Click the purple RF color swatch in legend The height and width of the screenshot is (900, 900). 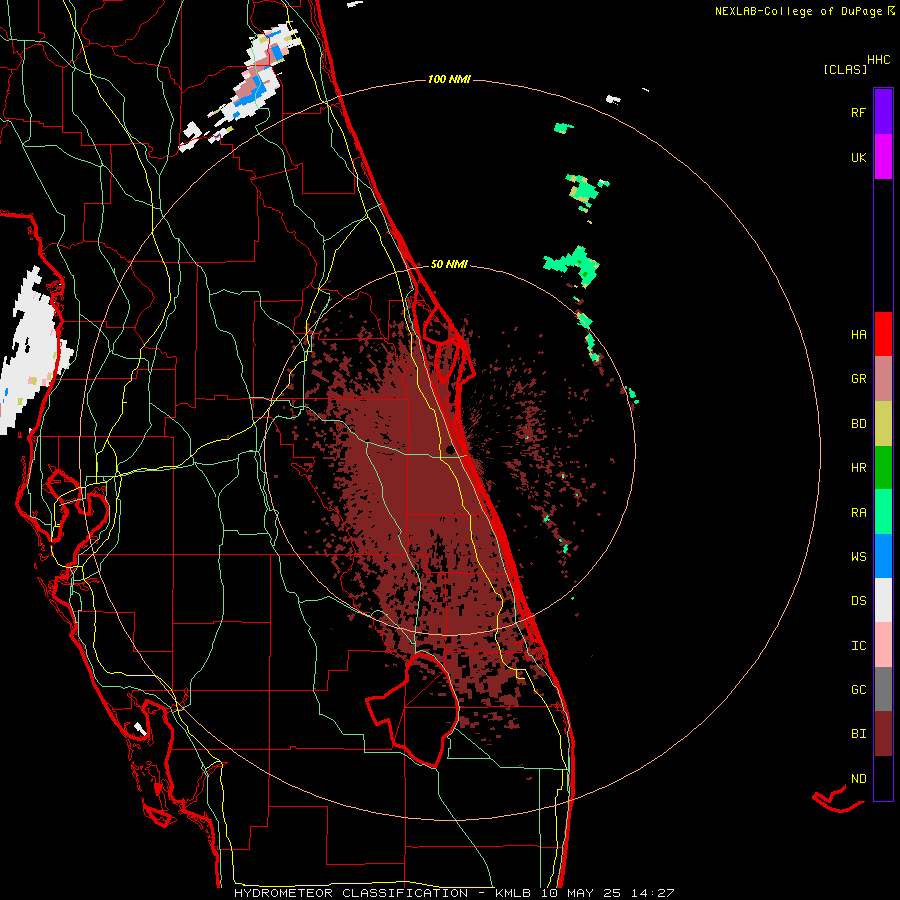pyautogui.click(x=883, y=111)
